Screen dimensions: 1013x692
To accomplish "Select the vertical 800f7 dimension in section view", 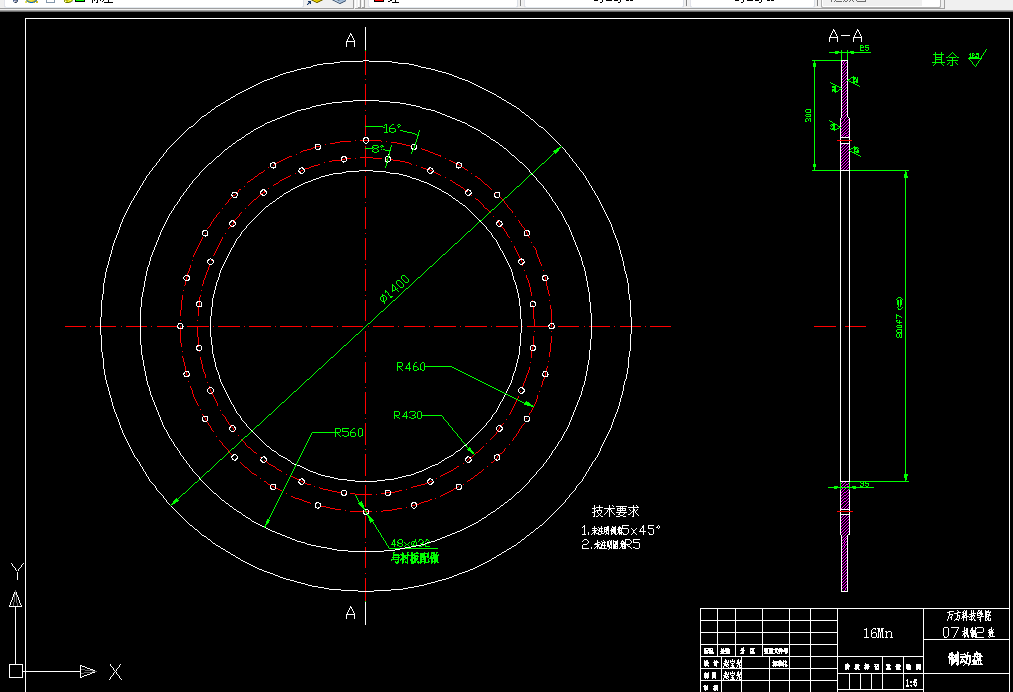I will coord(899,317).
